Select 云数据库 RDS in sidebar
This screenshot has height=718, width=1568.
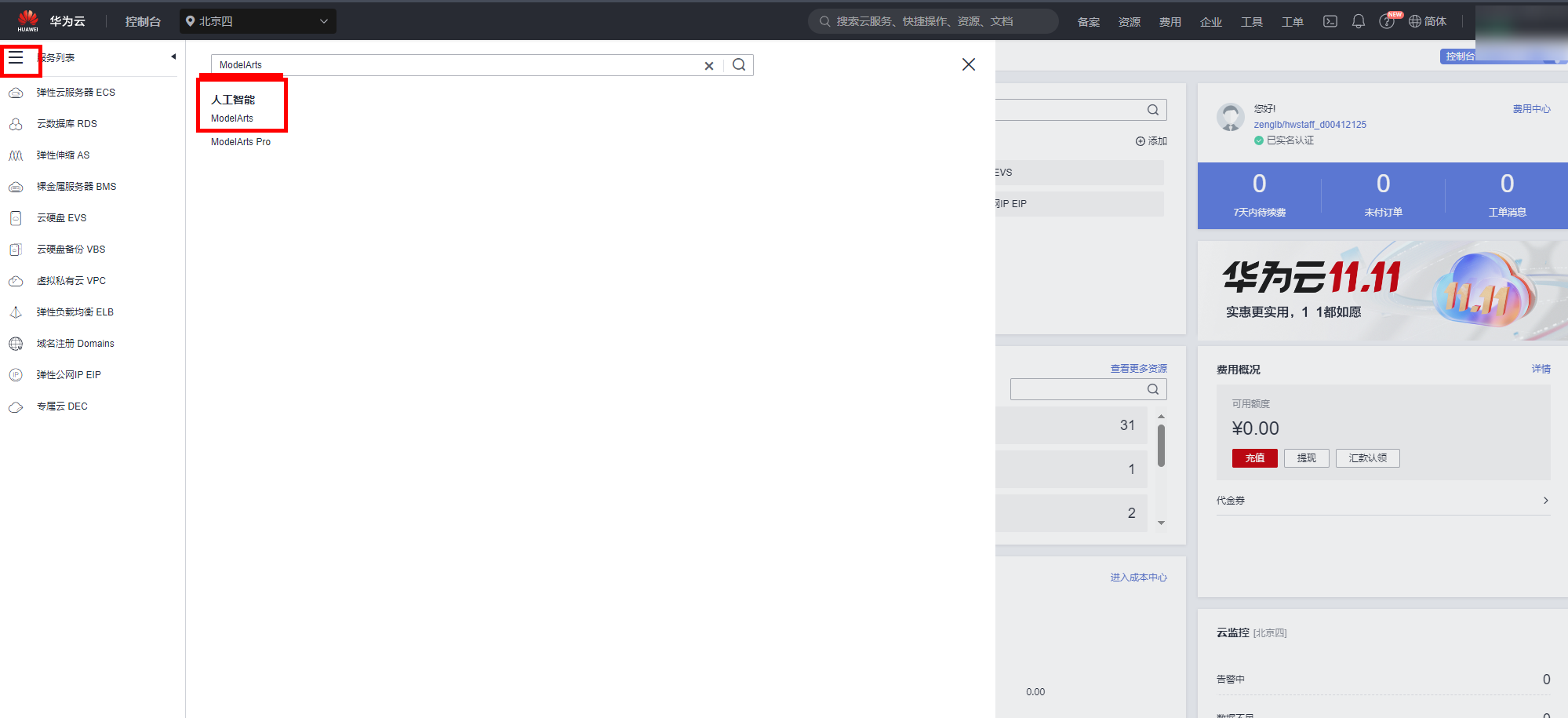pos(67,124)
